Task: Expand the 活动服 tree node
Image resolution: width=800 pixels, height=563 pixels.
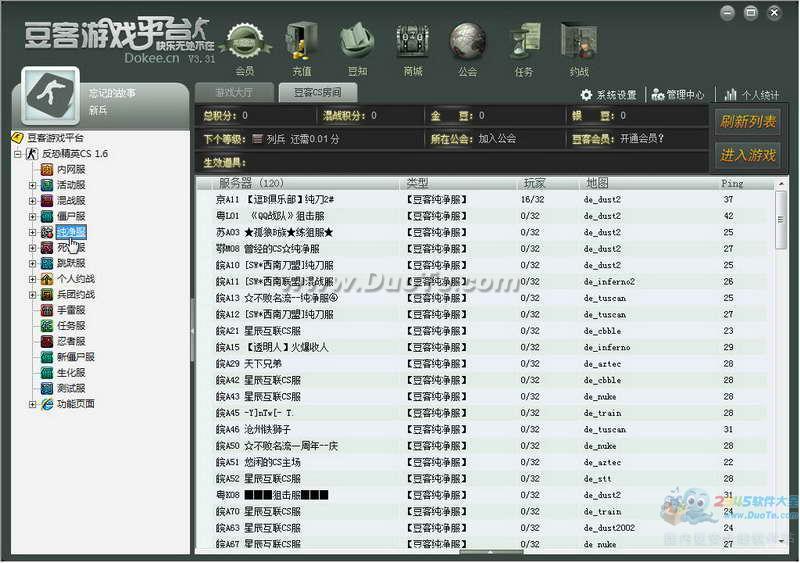Action: tap(32, 185)
